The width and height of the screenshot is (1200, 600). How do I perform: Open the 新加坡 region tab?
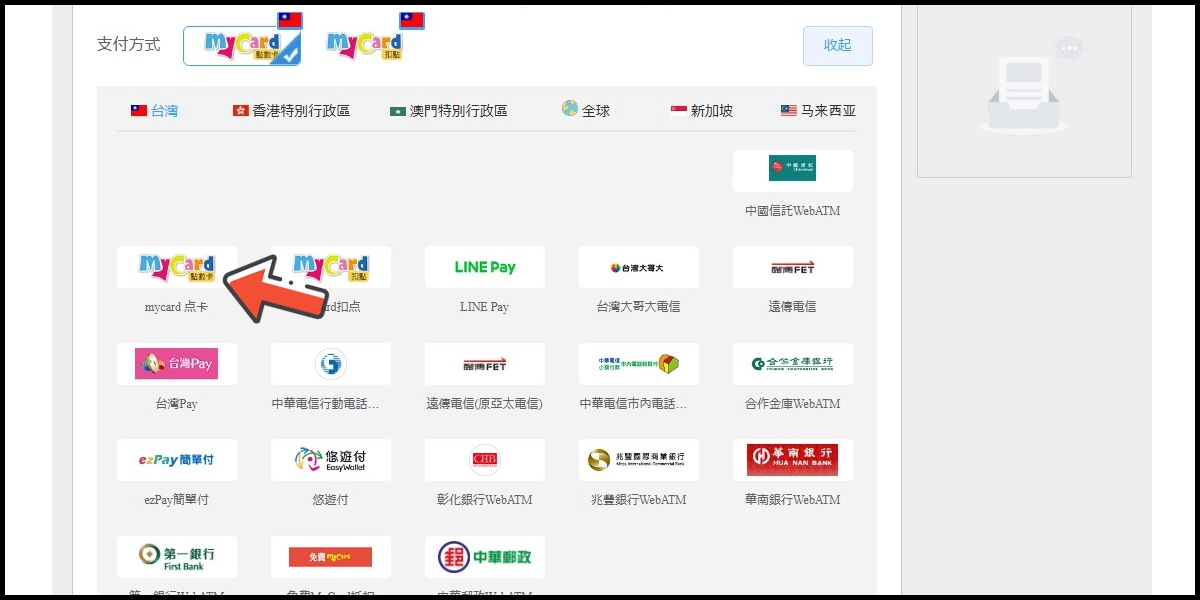click(x=702, y=111)
